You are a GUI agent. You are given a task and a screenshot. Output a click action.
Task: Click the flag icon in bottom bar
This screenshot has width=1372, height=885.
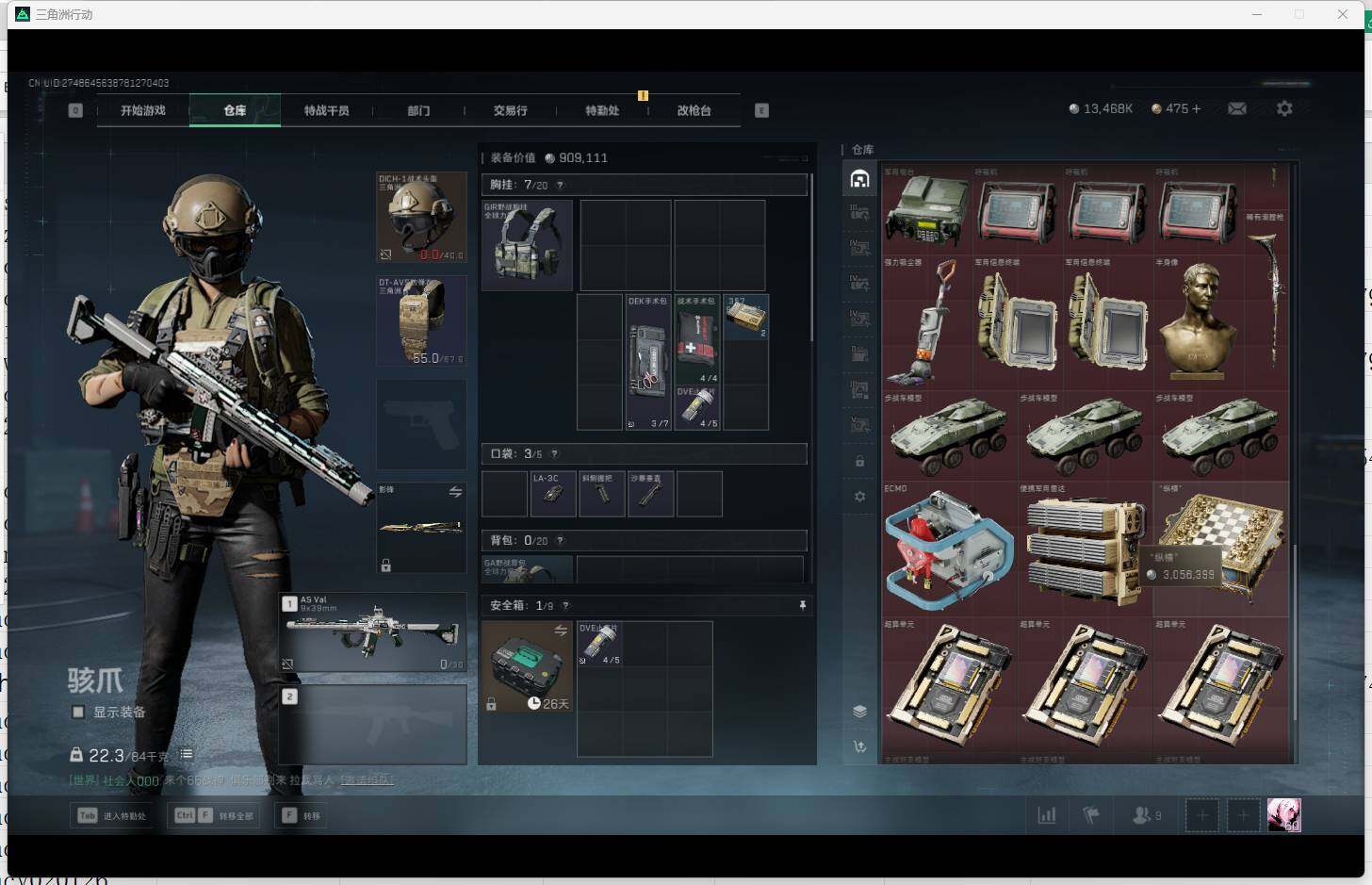click(1091, 815)
